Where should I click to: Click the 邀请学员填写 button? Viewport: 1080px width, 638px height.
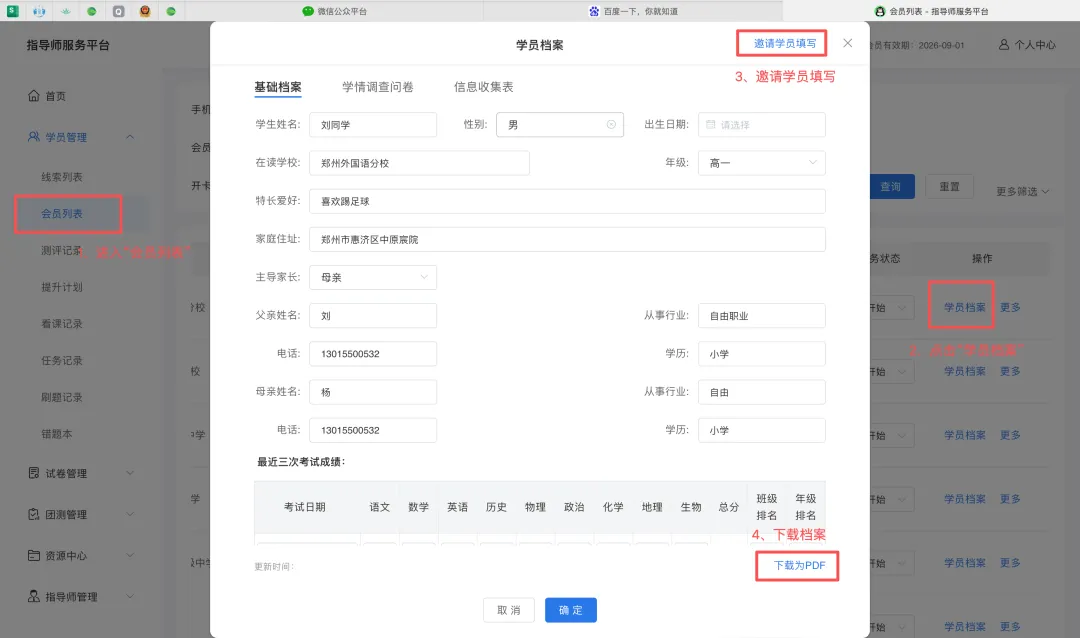pos(782,42)
